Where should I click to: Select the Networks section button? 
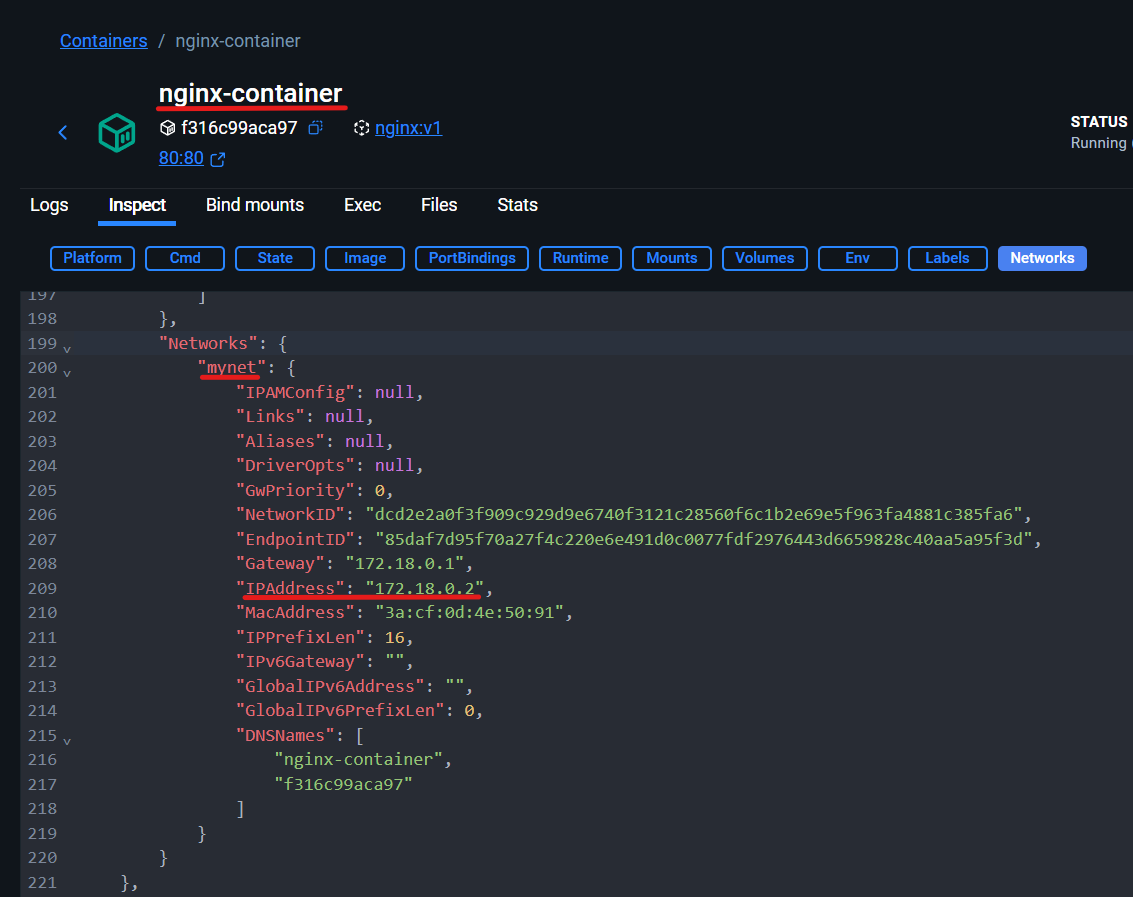click(x=1042, y=258)
